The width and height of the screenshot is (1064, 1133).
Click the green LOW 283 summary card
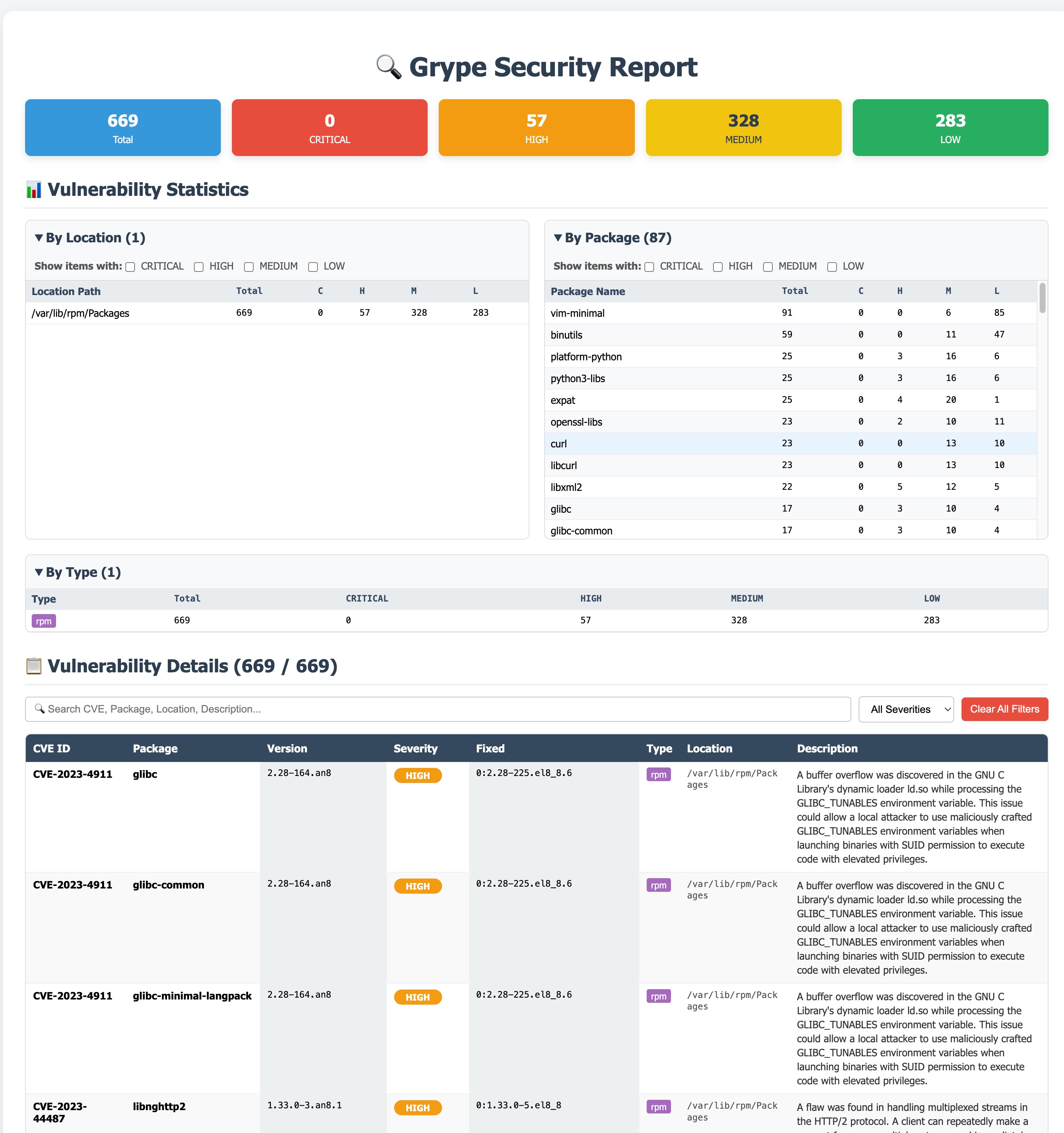tap(949, 128)
